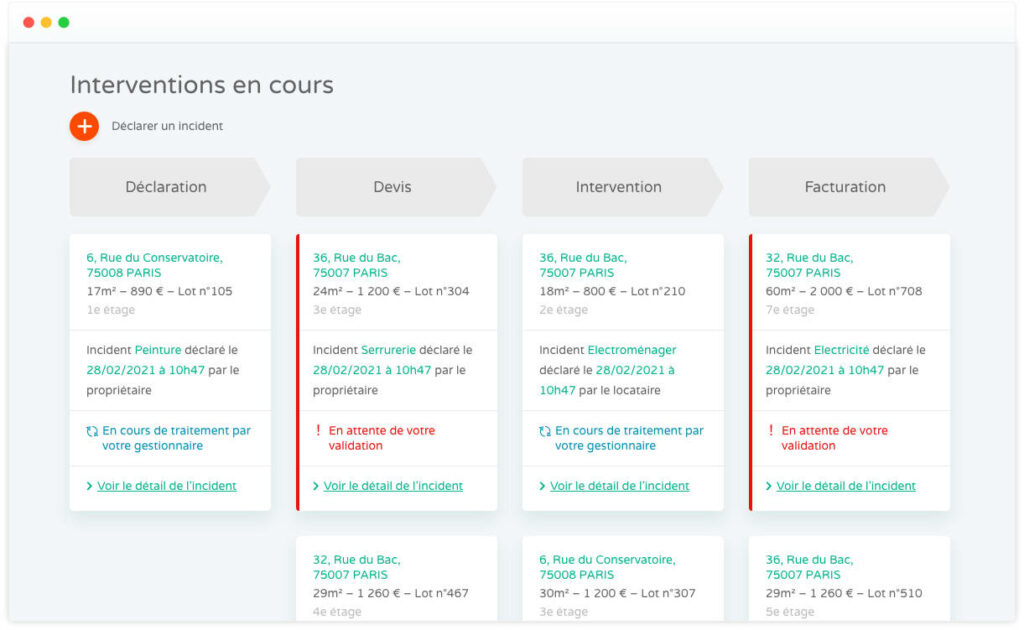Open incident detail link for Lot n°304
Screen dimensions: 1024x630
(x=393, y=486)
